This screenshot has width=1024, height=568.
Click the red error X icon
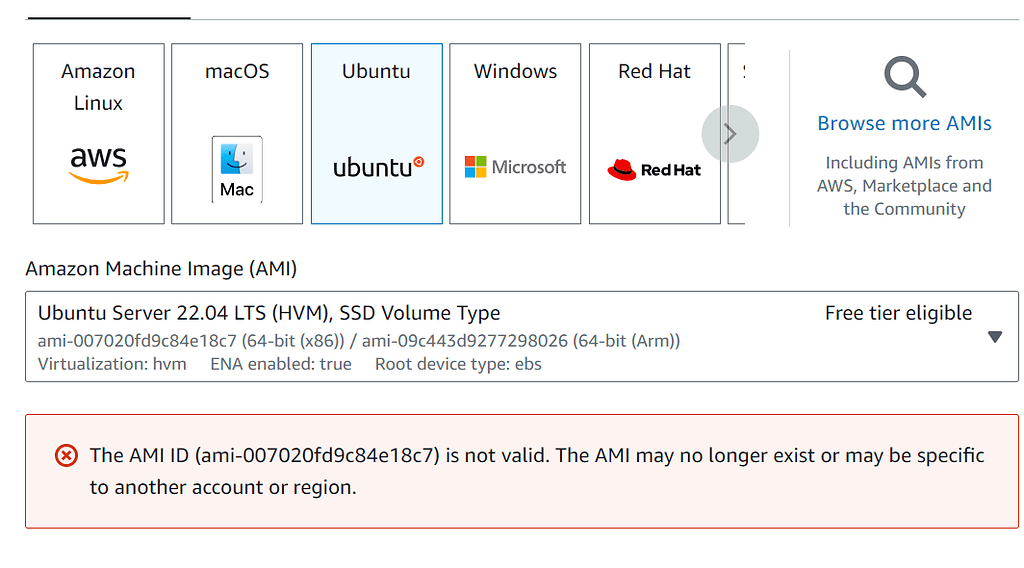click(66, 456)
